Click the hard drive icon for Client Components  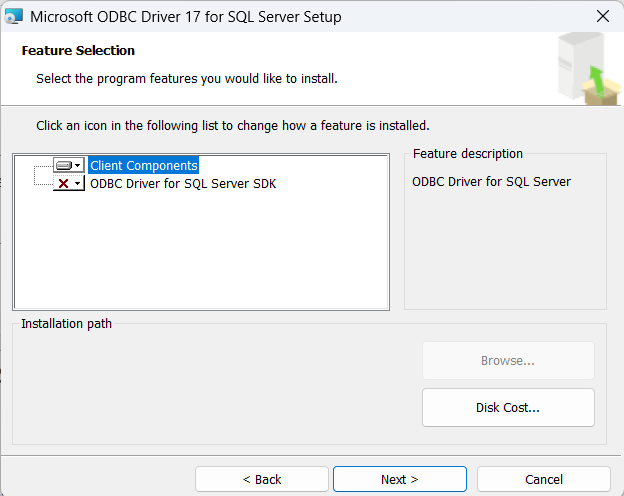(x=64, y=165)
